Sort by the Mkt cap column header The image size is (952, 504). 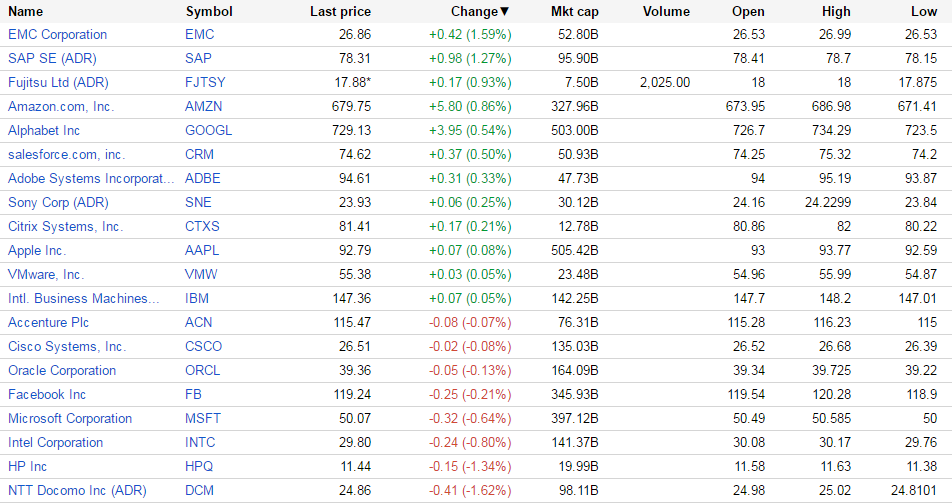pyautogui.click(x=574, y=12)
